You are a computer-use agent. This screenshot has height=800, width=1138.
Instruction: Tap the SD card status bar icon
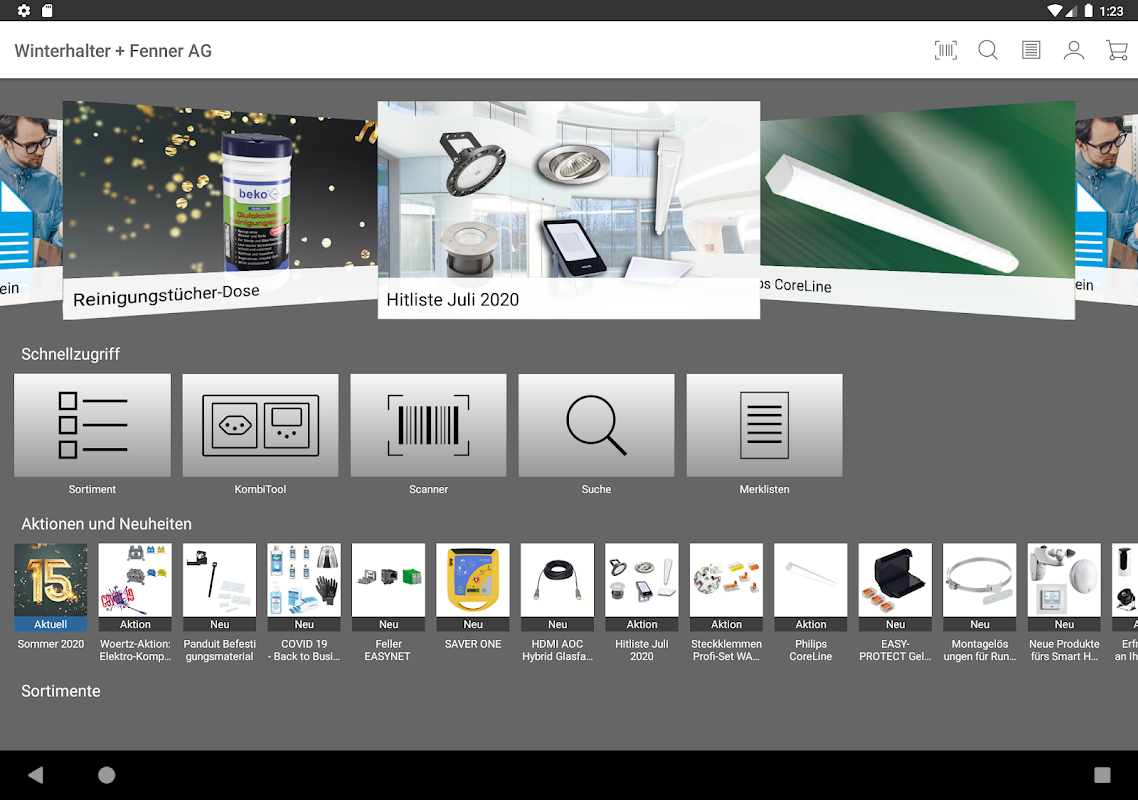47,10
